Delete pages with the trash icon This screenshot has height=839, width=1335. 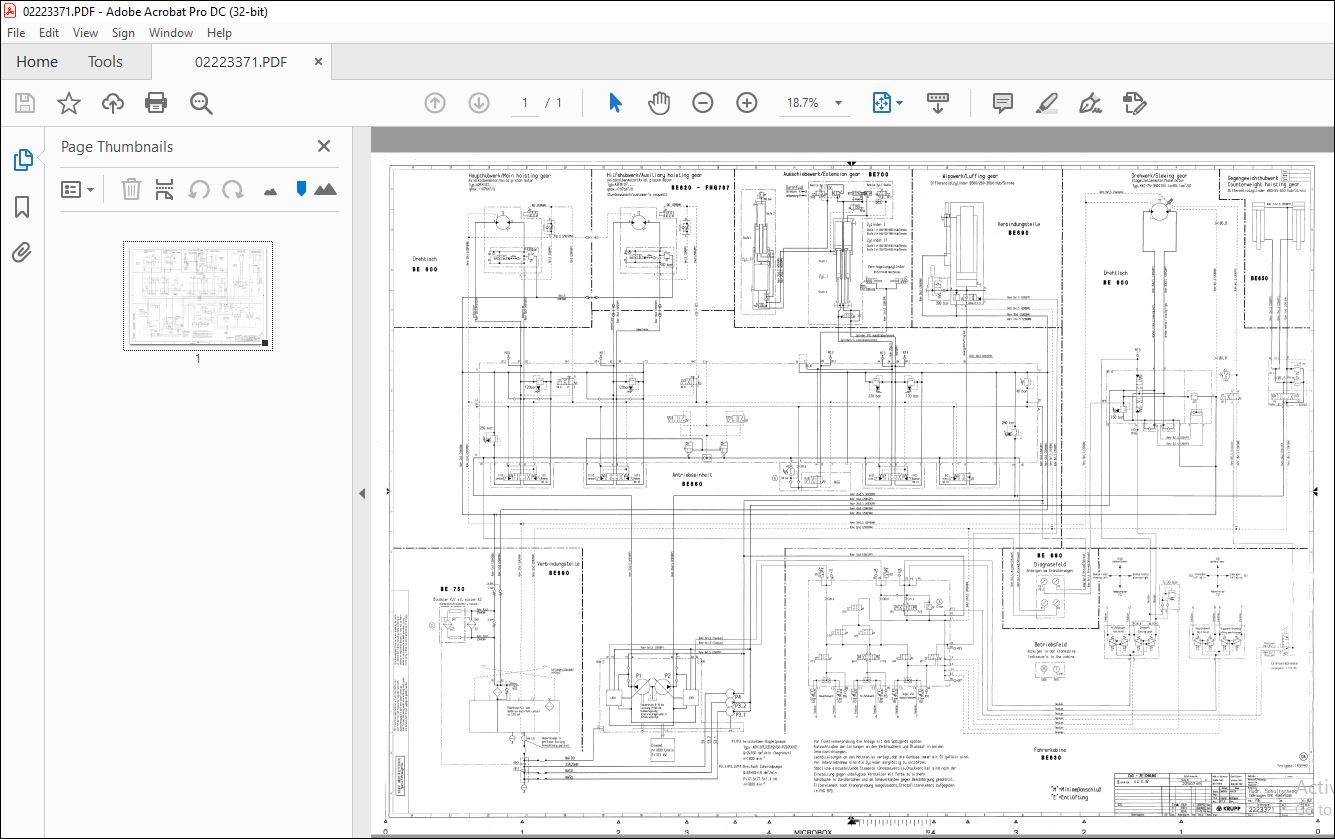click(131, 189)
